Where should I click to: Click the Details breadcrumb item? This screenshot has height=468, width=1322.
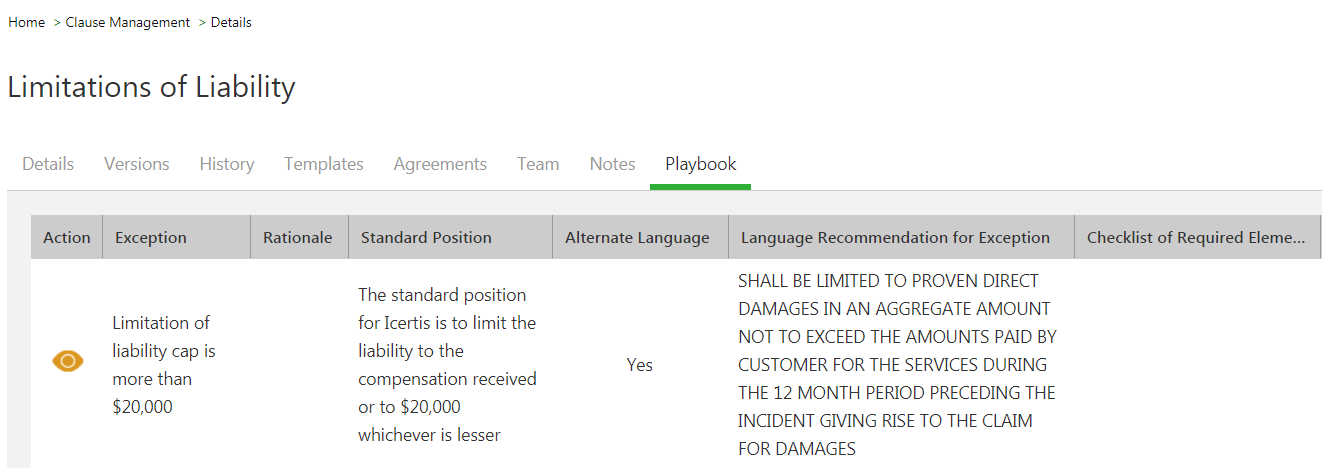(231, 22)
